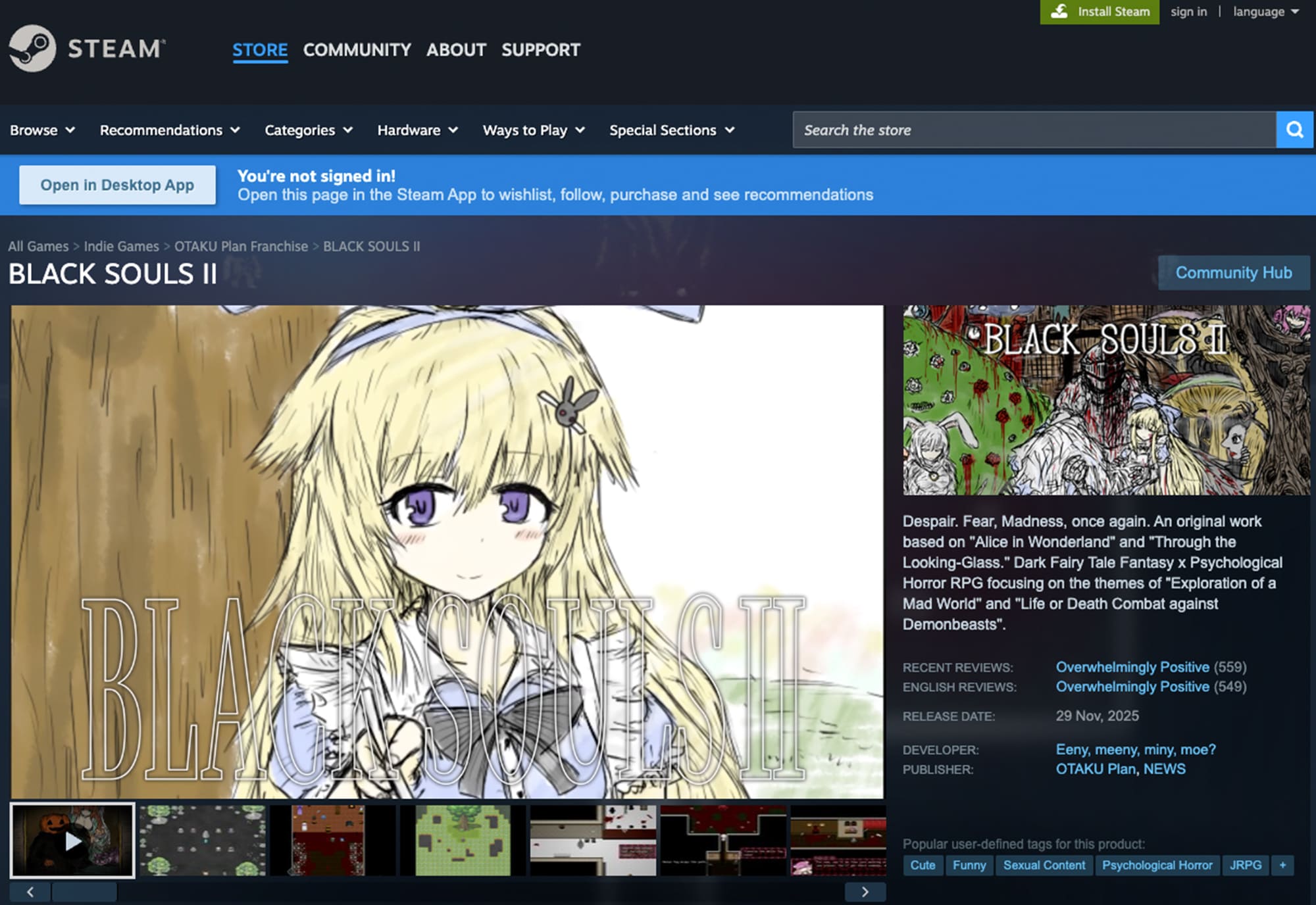Image resolution: width=1316 pixels, height=905 pixels.
Task: Open the SUPPORT top menu item
Action: pyautogui.click(x=540, y=50)
